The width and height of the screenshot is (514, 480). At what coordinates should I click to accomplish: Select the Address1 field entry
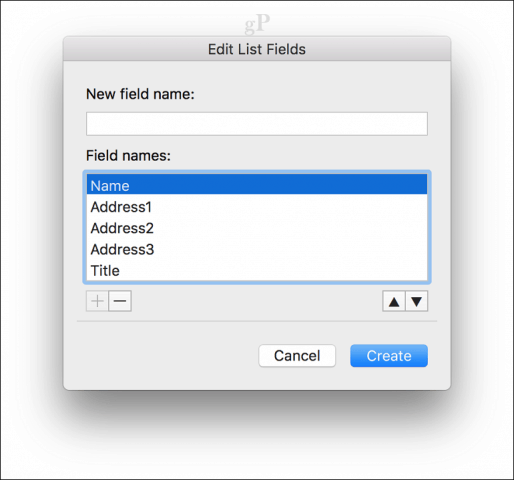257,207
